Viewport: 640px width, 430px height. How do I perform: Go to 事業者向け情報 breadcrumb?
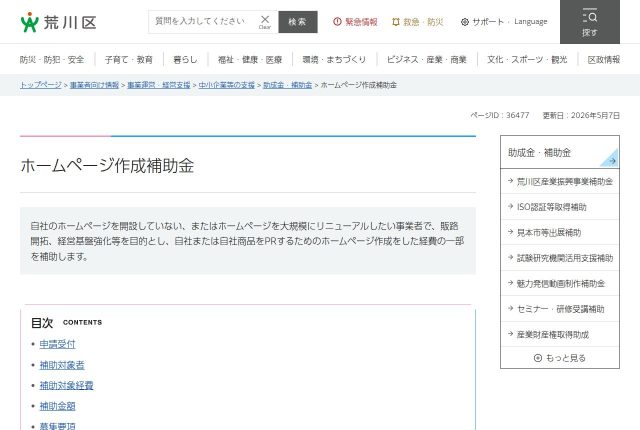pyautogui.click(x=94, y=85)
